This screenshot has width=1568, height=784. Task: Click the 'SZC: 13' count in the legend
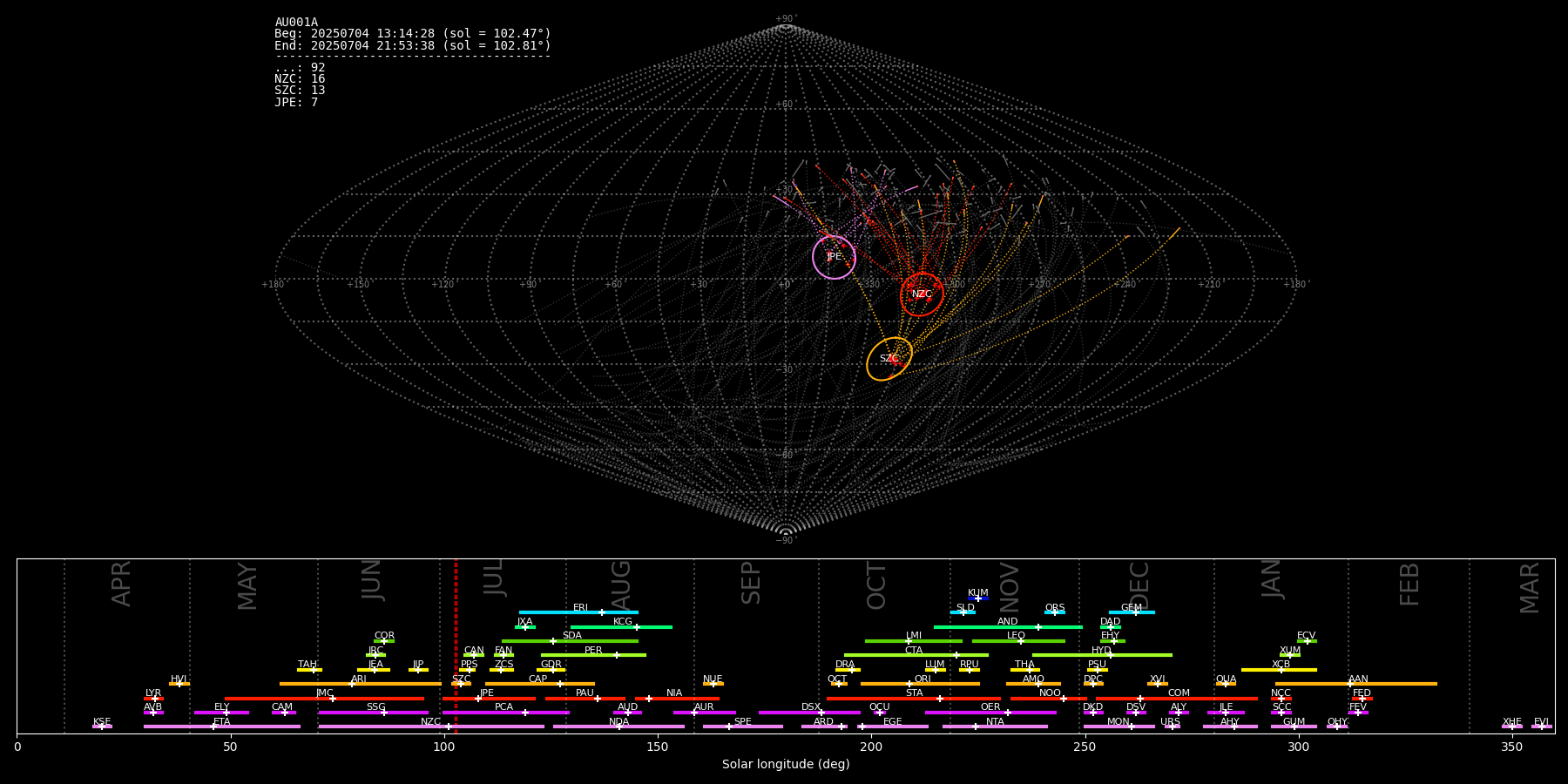pos(300,91)
